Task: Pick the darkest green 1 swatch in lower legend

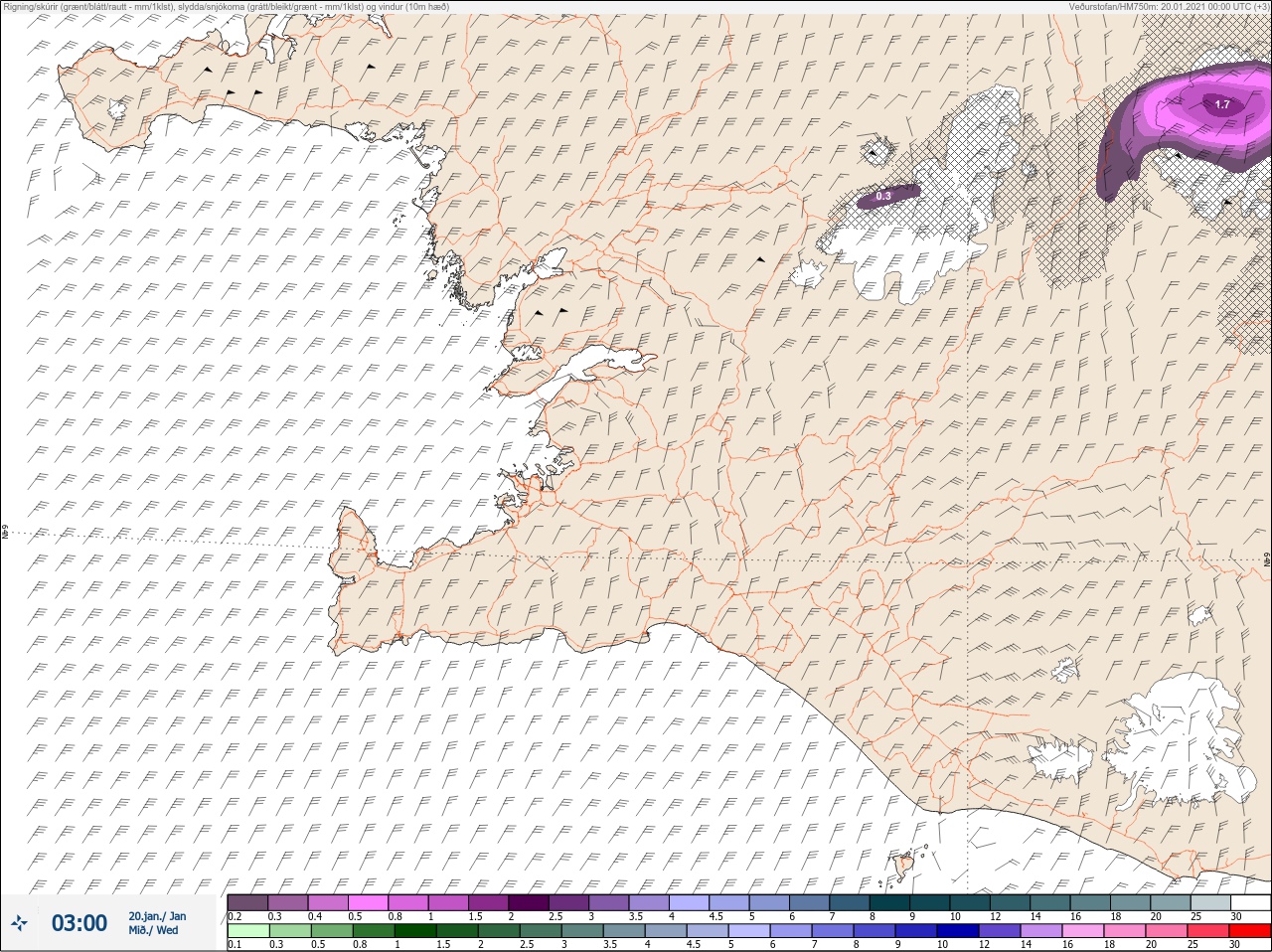Action: [x=414, y=931]
